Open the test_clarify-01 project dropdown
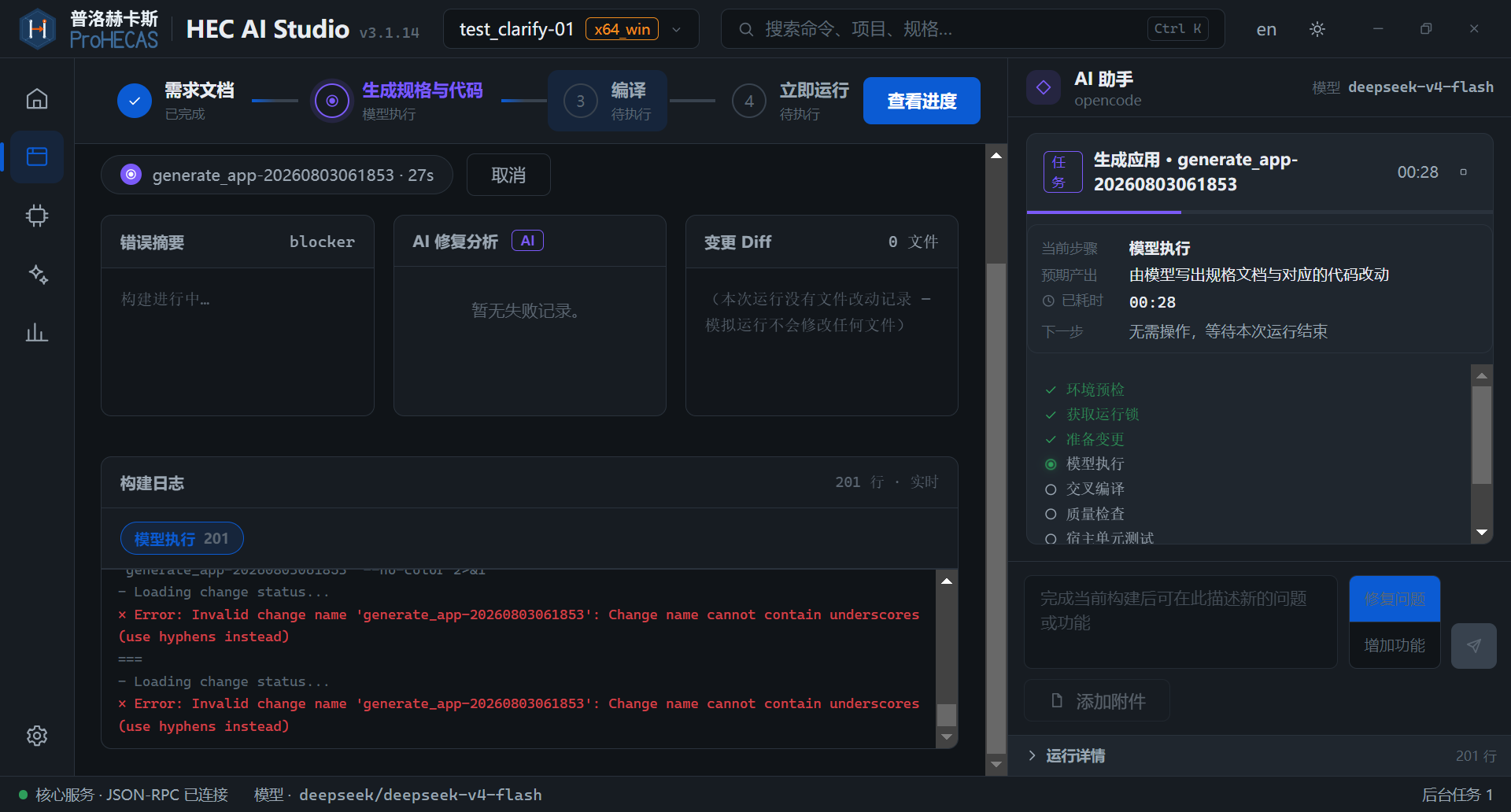 (x=571, y=29)
